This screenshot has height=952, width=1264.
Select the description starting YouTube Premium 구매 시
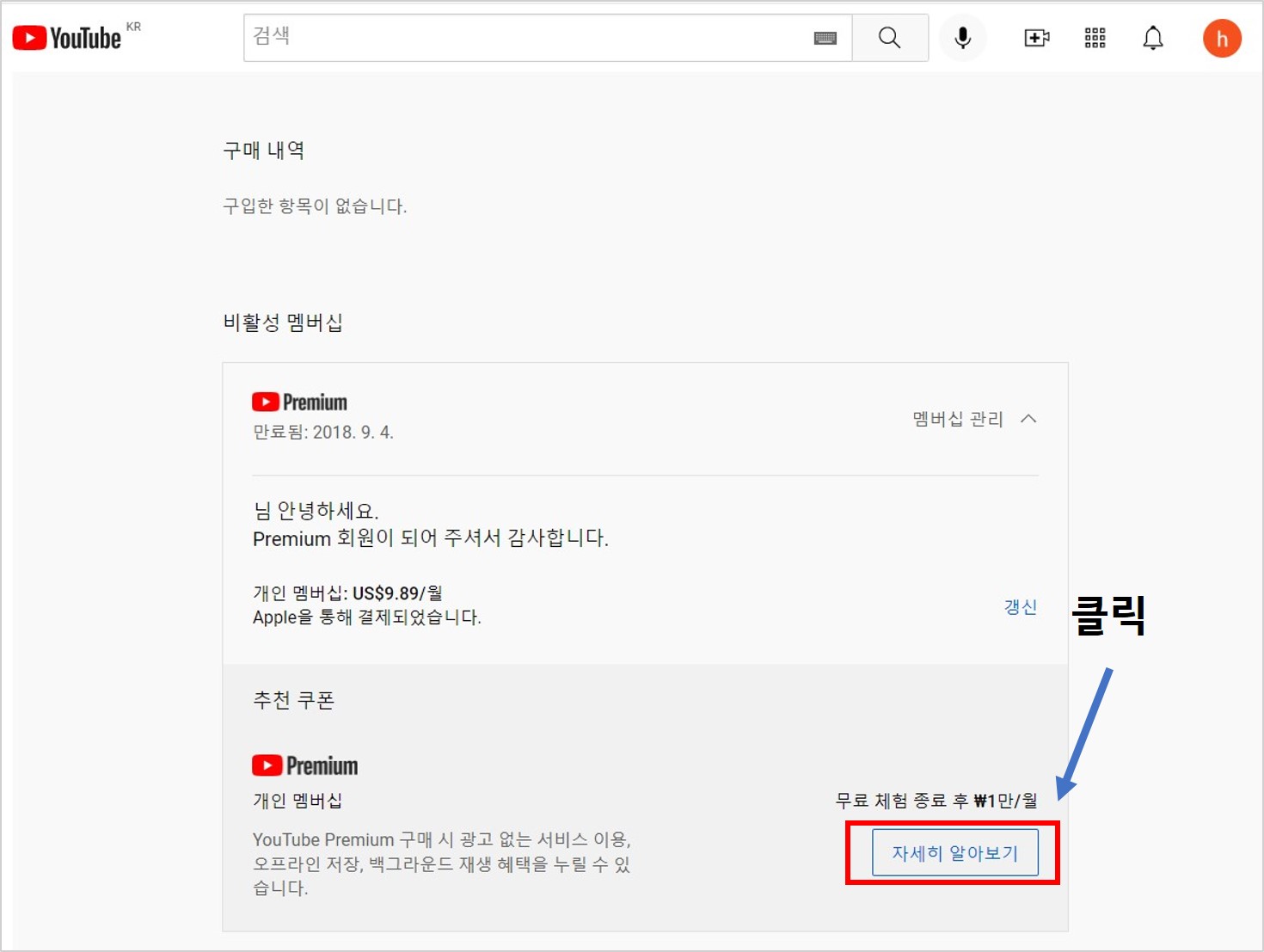point(442,863)
